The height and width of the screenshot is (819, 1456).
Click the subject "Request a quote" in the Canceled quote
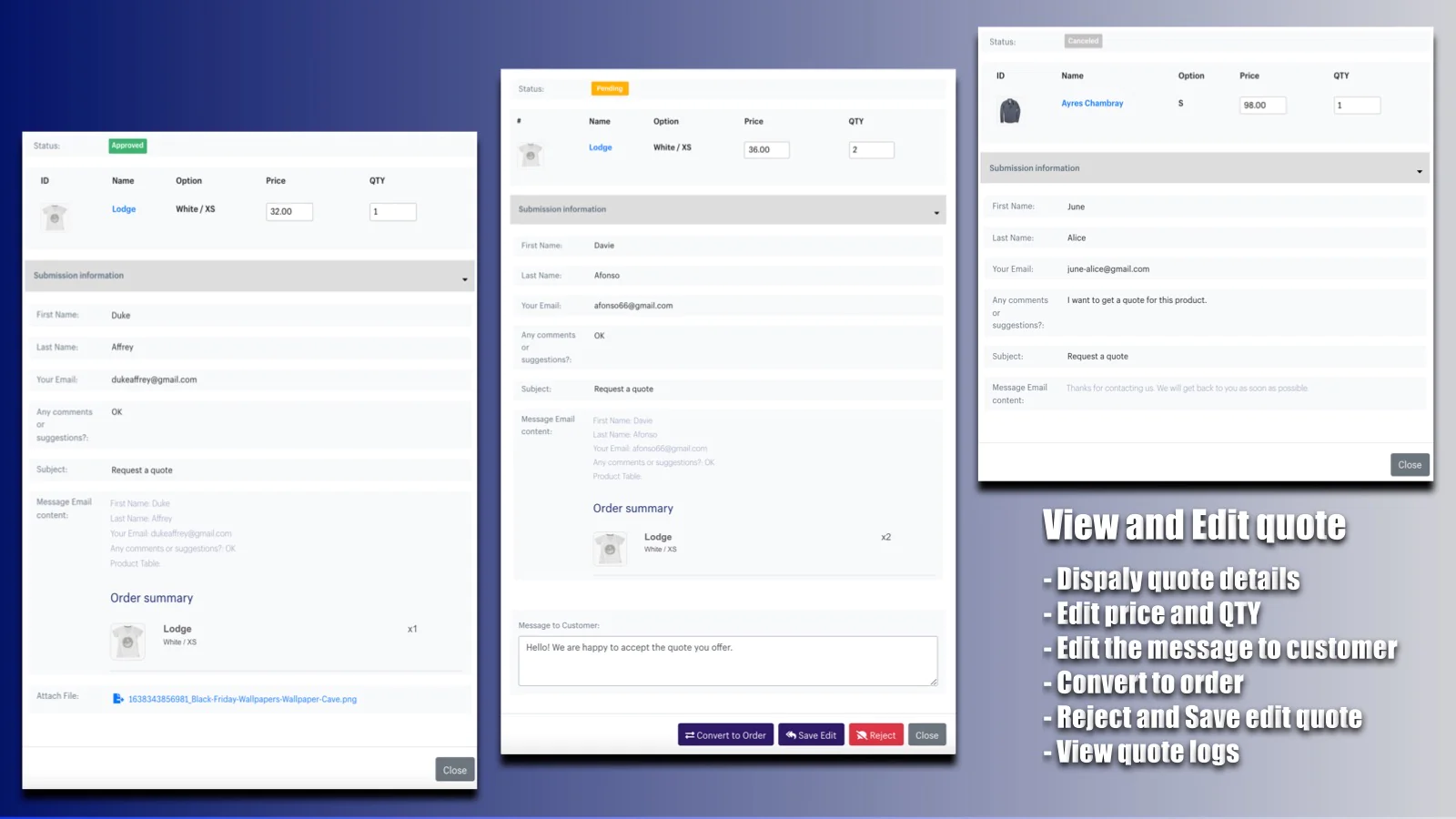coord(1097,357)
